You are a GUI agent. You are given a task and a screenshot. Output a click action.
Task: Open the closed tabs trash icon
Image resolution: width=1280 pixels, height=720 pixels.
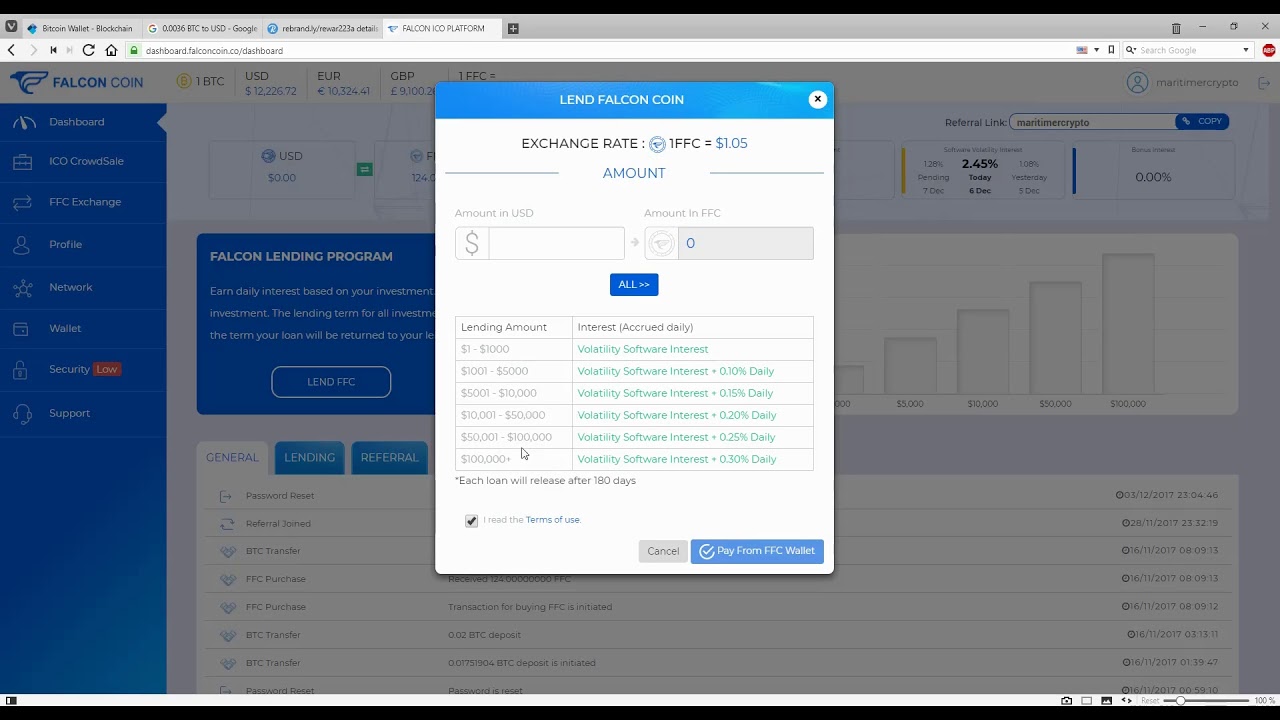click(1176, 28)
